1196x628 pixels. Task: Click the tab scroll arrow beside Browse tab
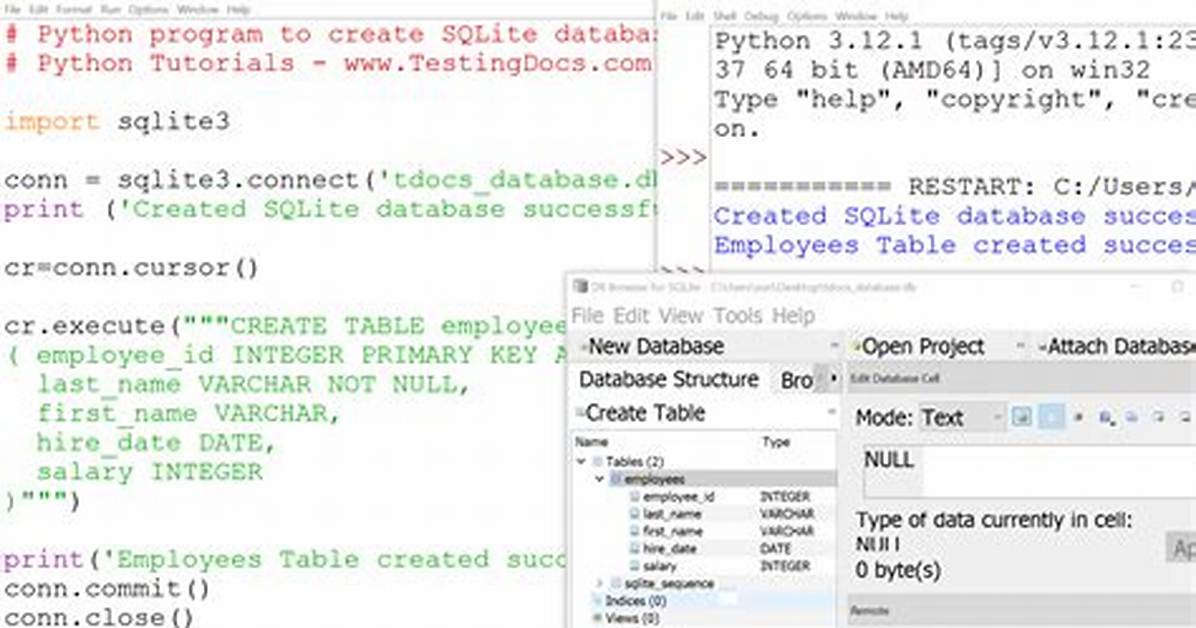(x=834, y=378)
